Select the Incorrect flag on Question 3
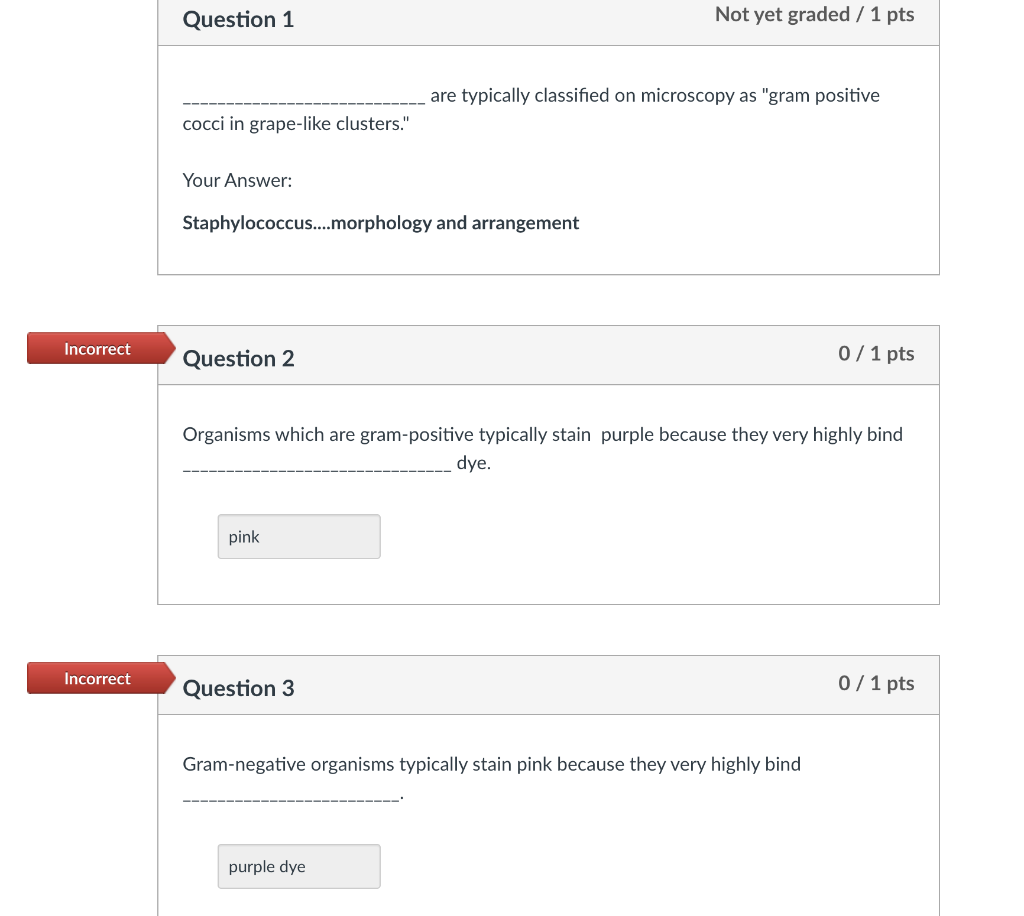1024x916 pixels. [96, 678]
